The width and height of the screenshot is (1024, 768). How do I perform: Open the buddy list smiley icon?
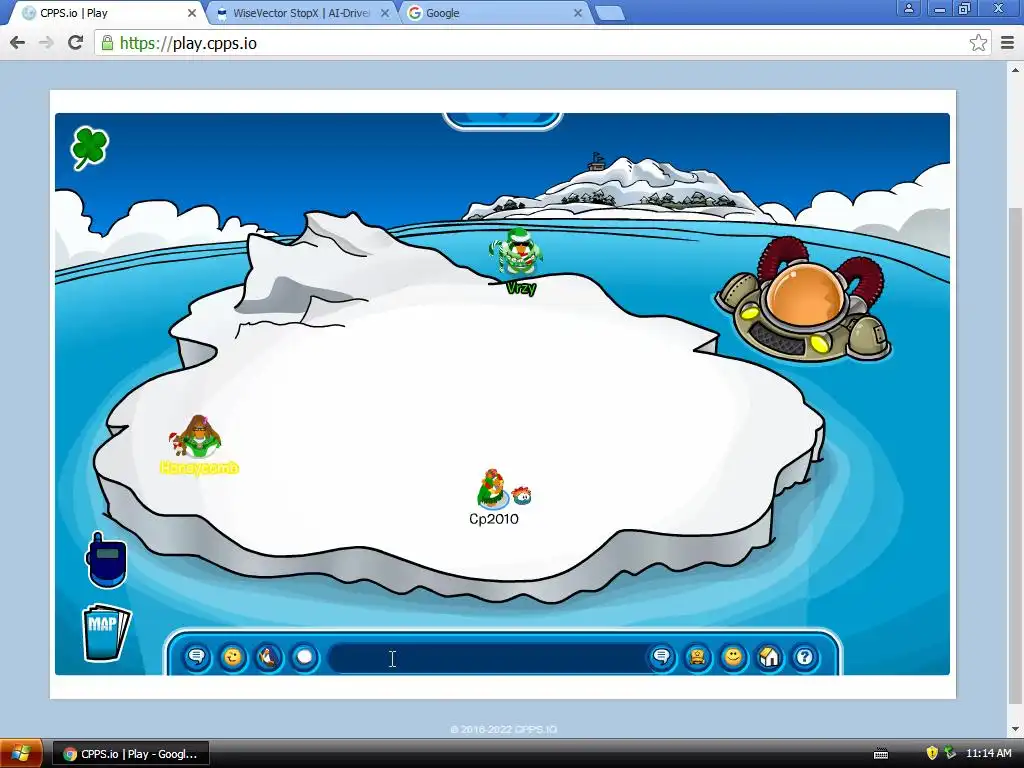[x=733, y=656]
